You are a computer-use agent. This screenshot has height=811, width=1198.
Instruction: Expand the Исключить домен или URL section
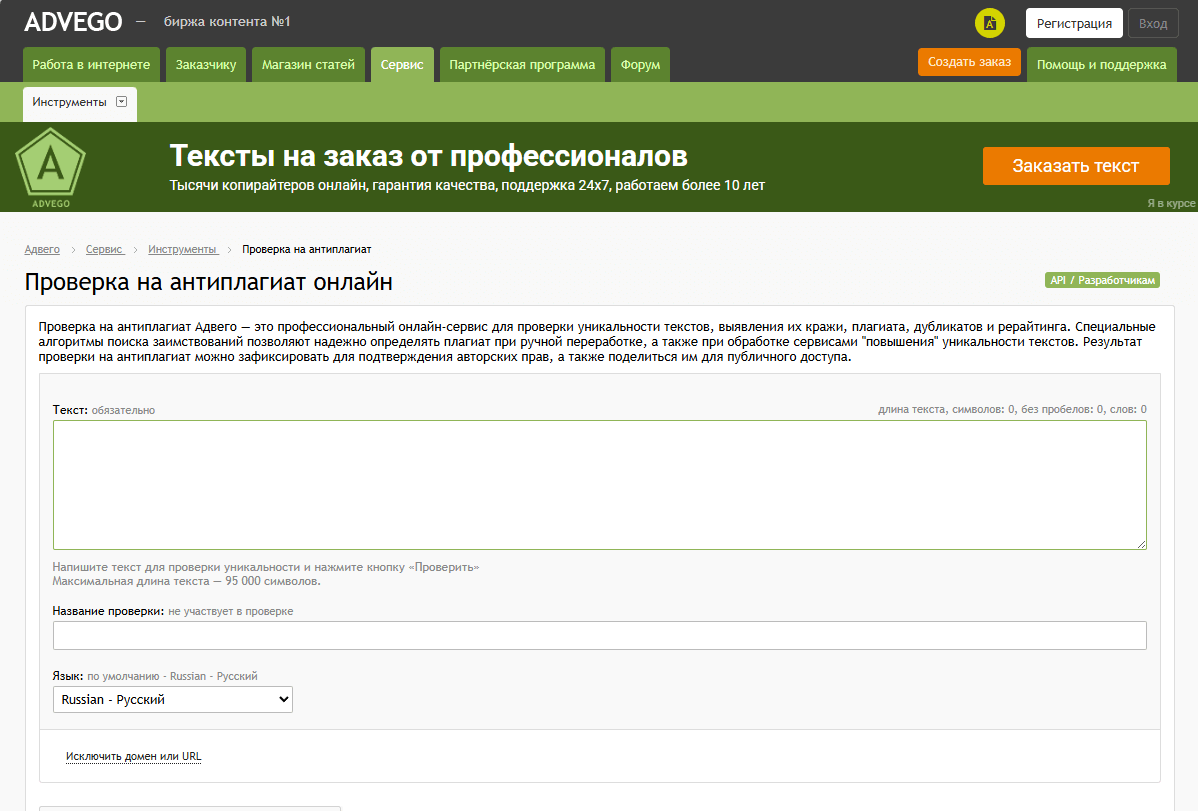tap(133, 757)
